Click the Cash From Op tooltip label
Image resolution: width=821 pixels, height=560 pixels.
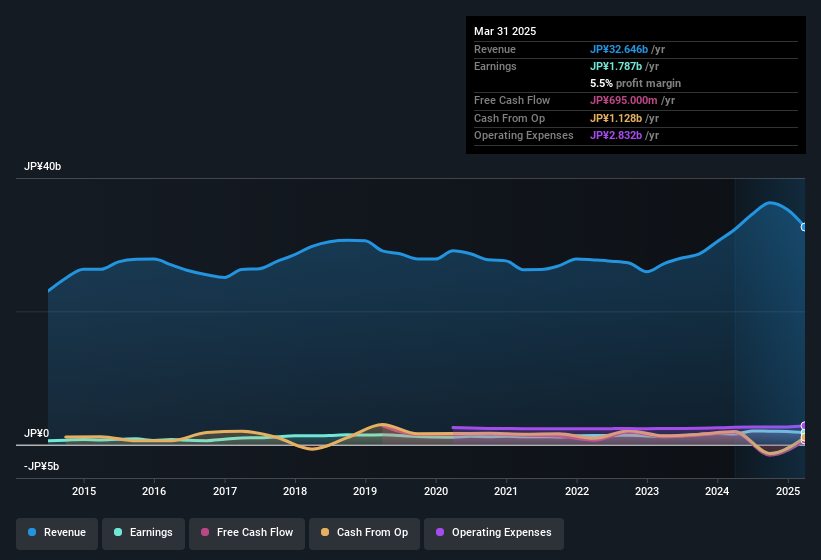(x=509, y=118)
